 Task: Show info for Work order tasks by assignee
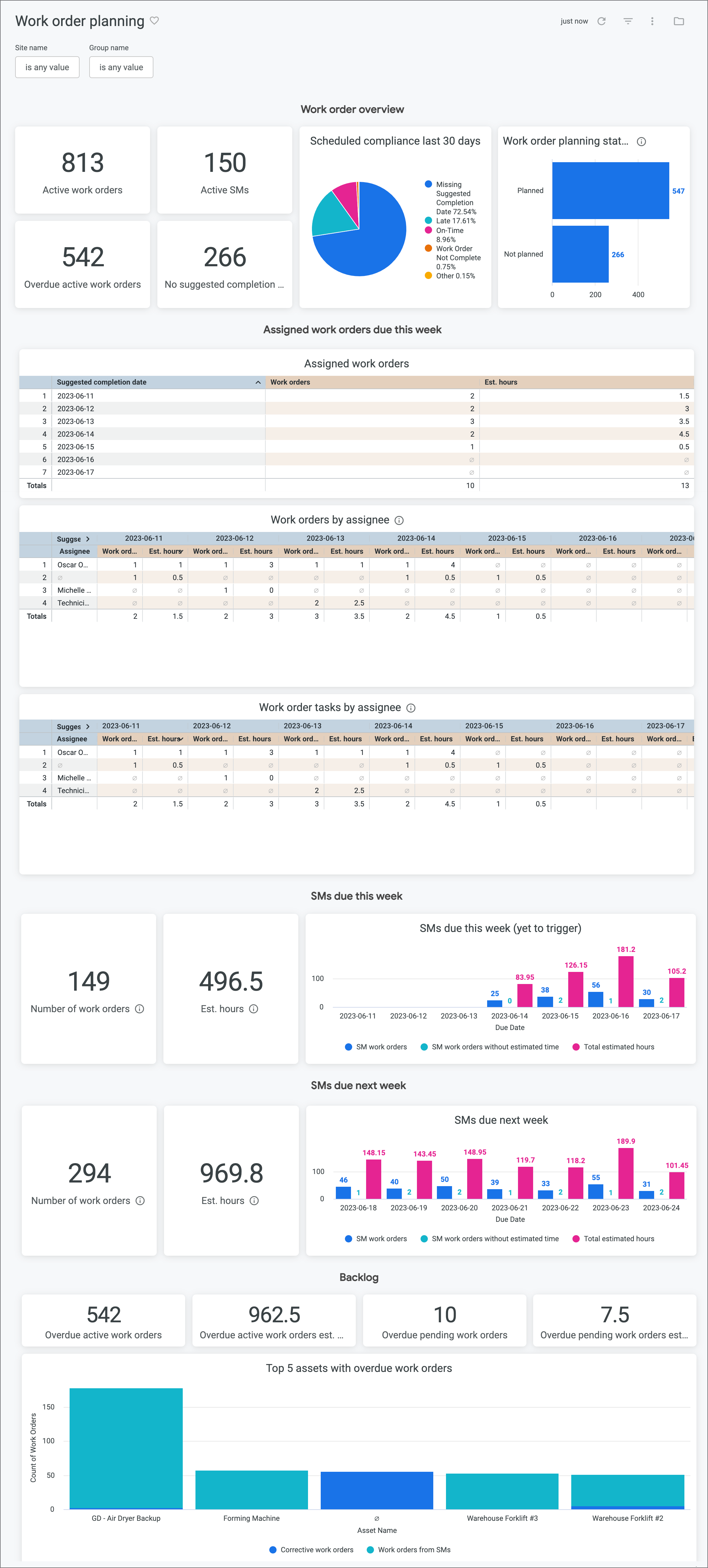(x=411, y=708)
